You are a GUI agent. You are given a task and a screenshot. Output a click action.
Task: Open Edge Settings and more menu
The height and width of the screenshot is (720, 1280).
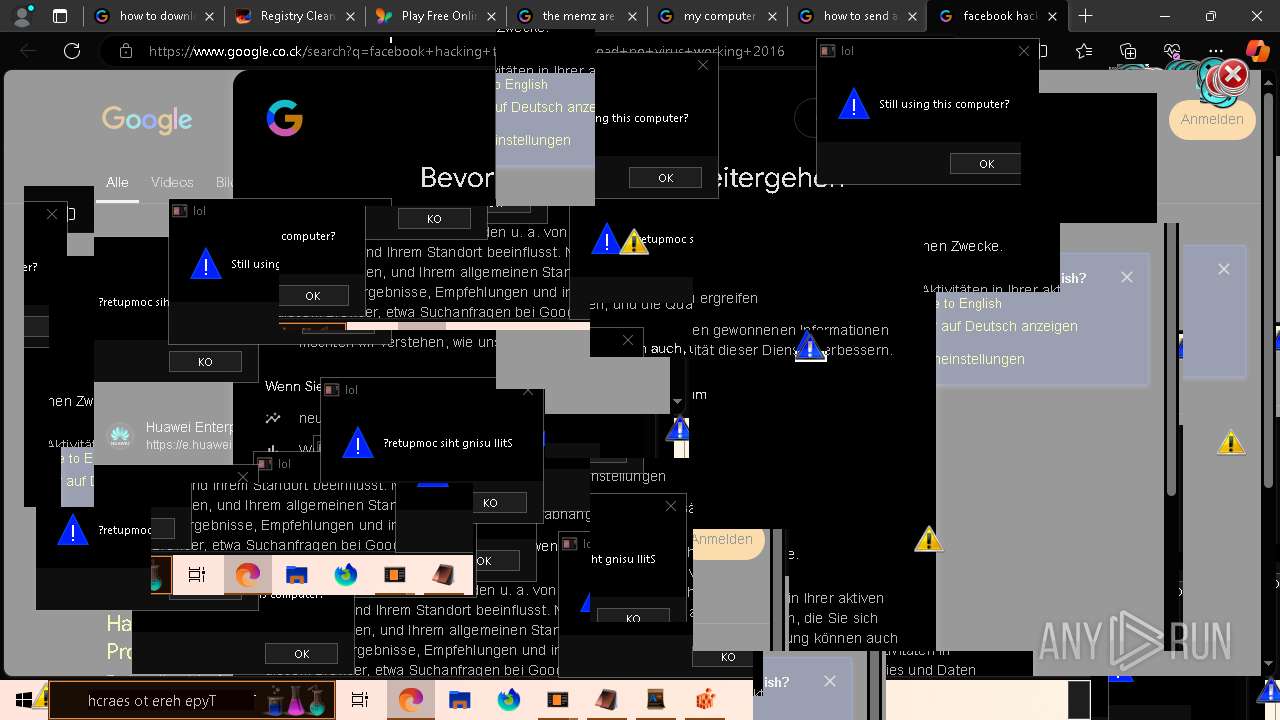[1216, 51]
